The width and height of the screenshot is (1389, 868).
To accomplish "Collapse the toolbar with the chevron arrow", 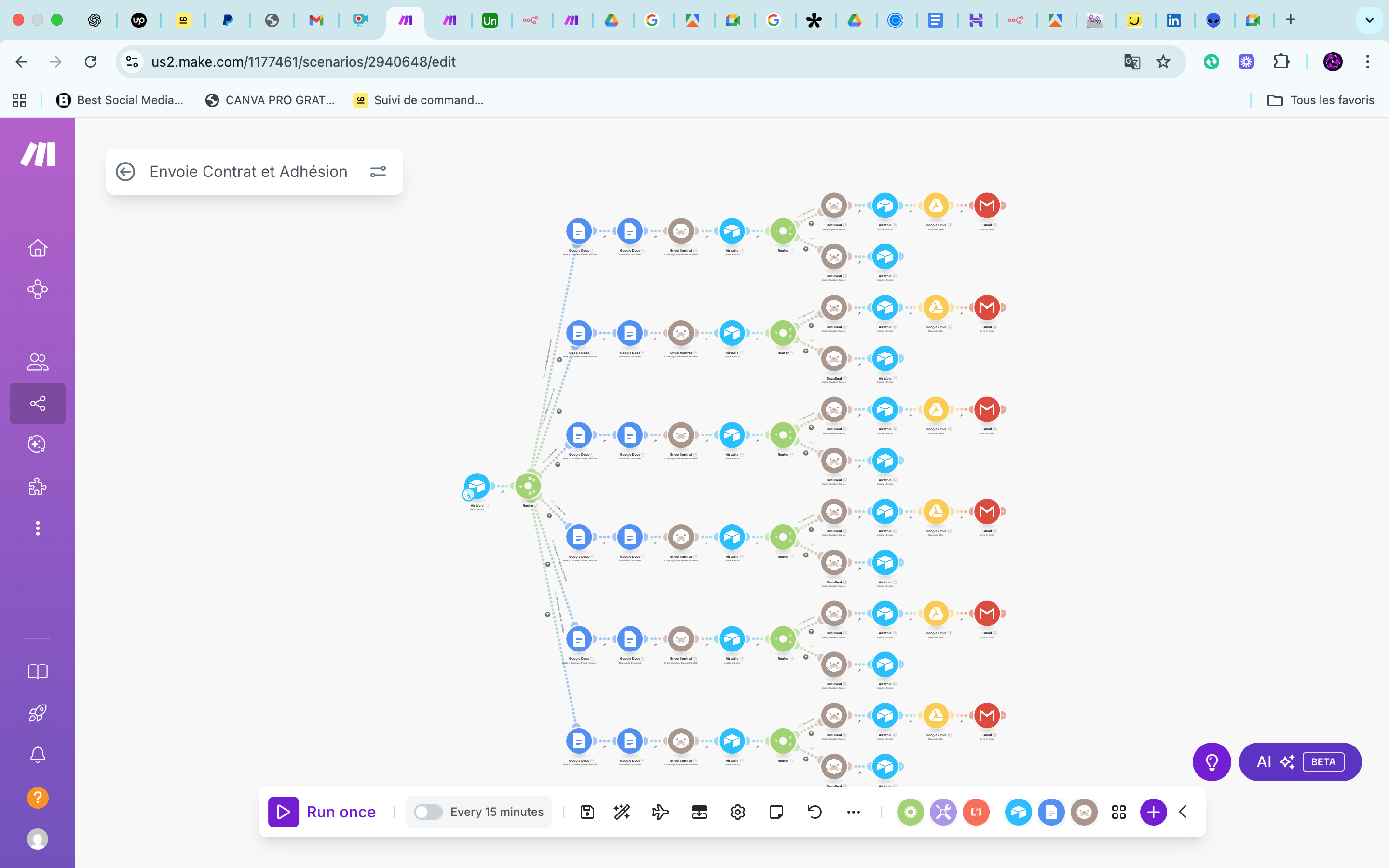I will [1183, 812].
